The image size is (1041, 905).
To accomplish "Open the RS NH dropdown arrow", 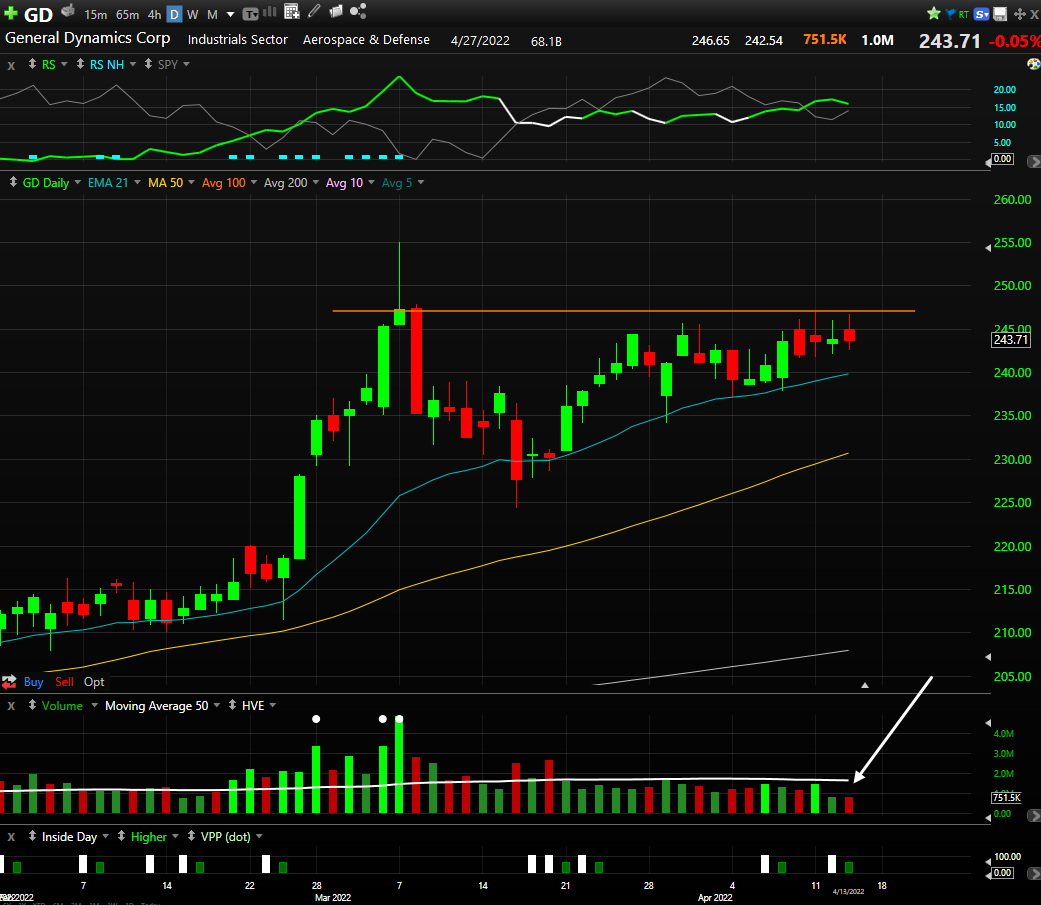I will 133,64.
